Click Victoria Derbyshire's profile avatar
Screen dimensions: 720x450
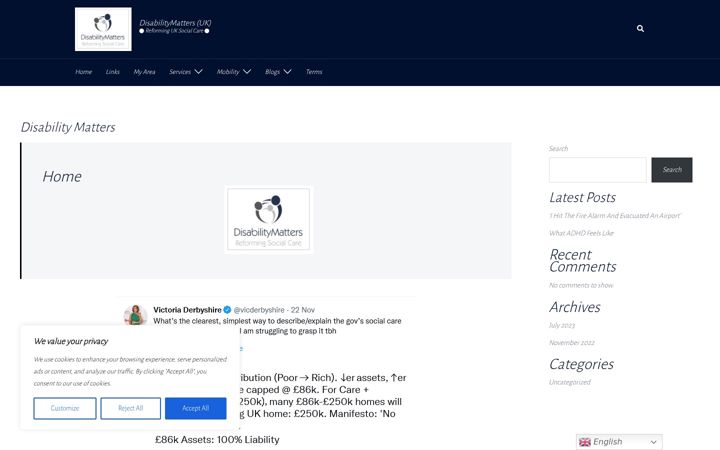135,315
